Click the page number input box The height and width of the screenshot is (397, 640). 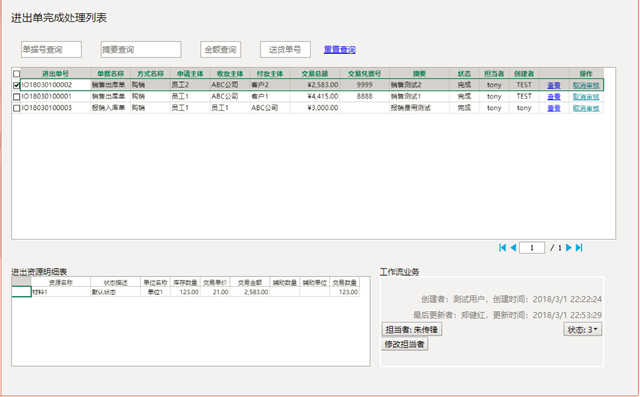point(532,248)
